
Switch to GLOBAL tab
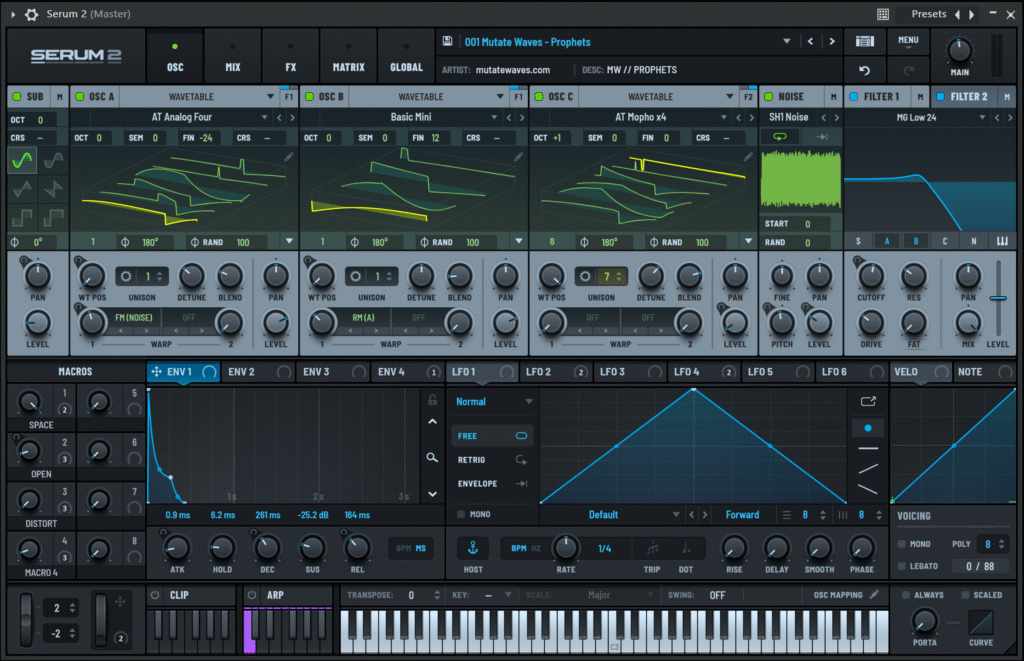click(406, 57)
